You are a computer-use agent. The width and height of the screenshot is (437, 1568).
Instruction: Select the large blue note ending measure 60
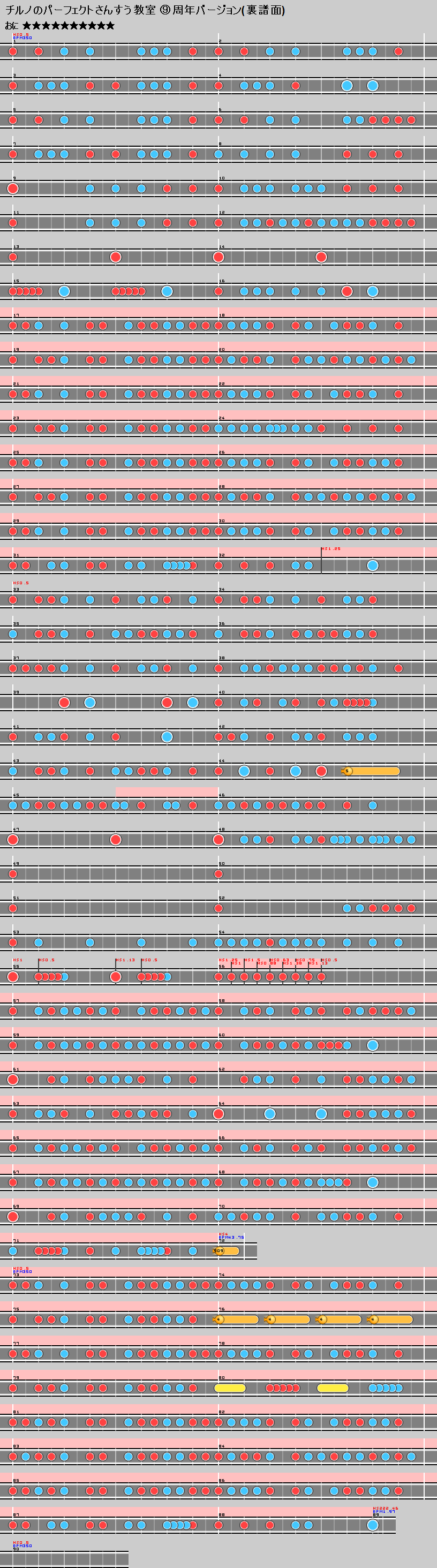373,1046
